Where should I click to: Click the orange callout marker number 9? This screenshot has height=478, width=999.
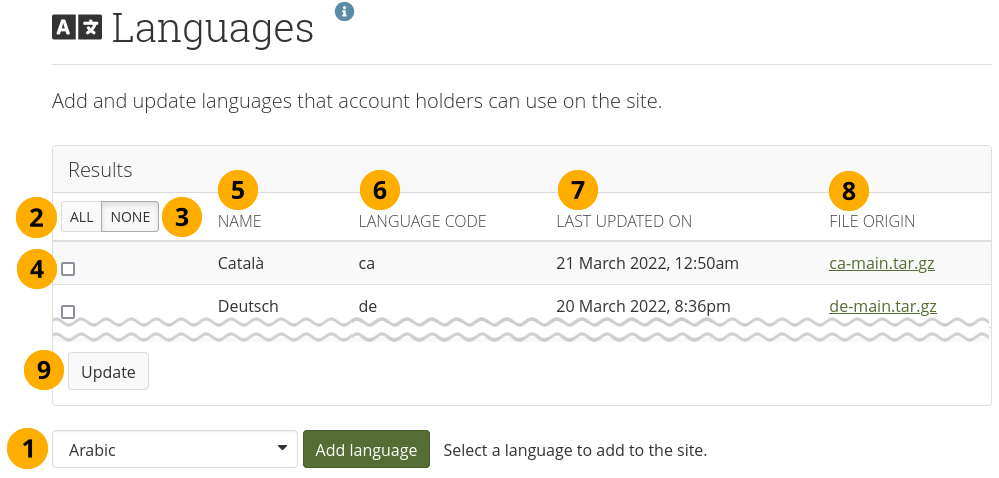tap(44, 371)
